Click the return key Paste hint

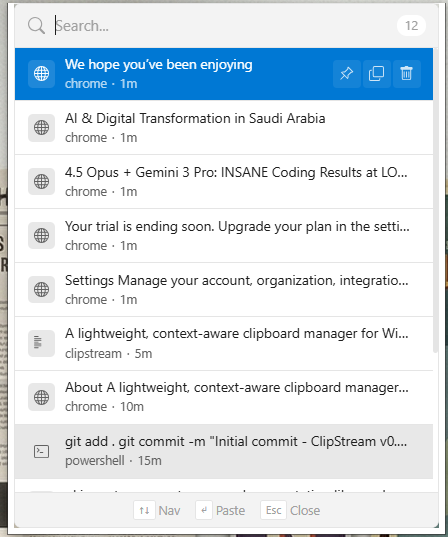tap(220, 511)
